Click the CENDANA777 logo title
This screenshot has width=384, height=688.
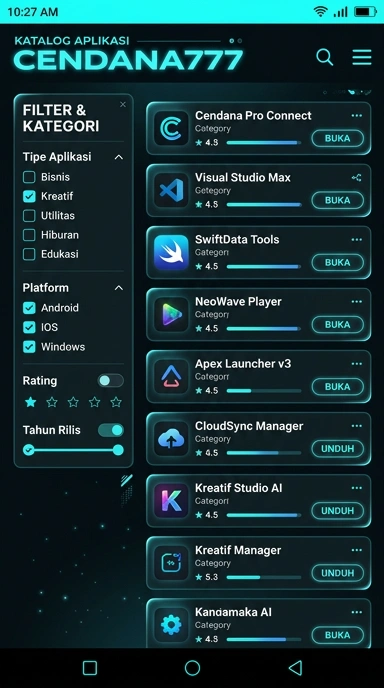click(x=128, y=61)
